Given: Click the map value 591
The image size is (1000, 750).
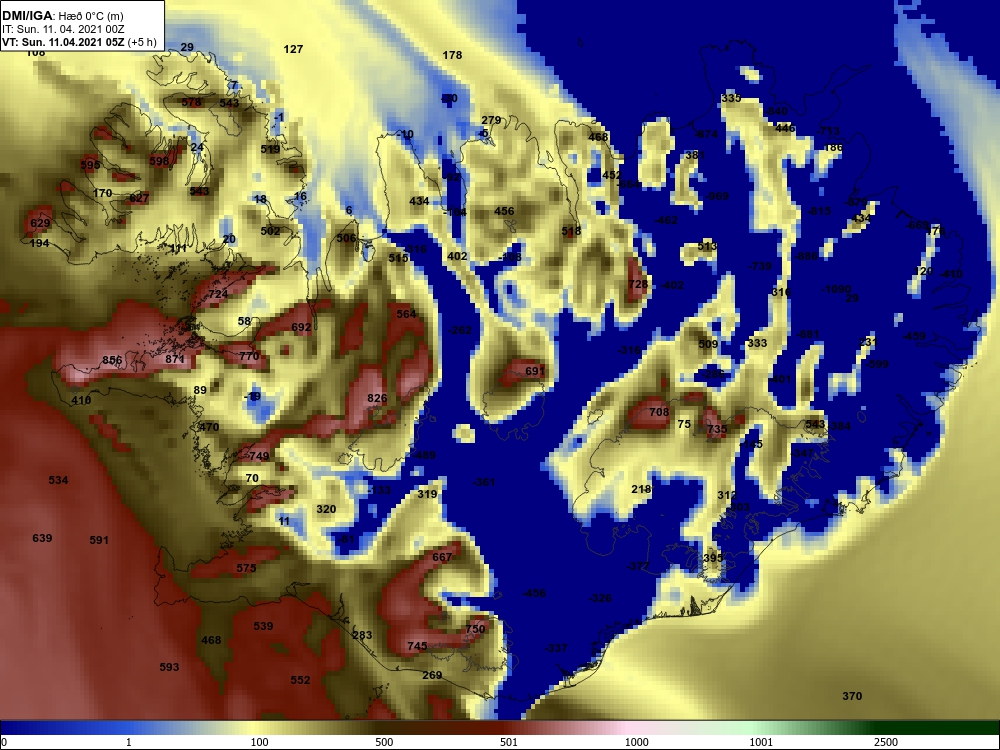Looking at the screenshot, I should 99,540.
